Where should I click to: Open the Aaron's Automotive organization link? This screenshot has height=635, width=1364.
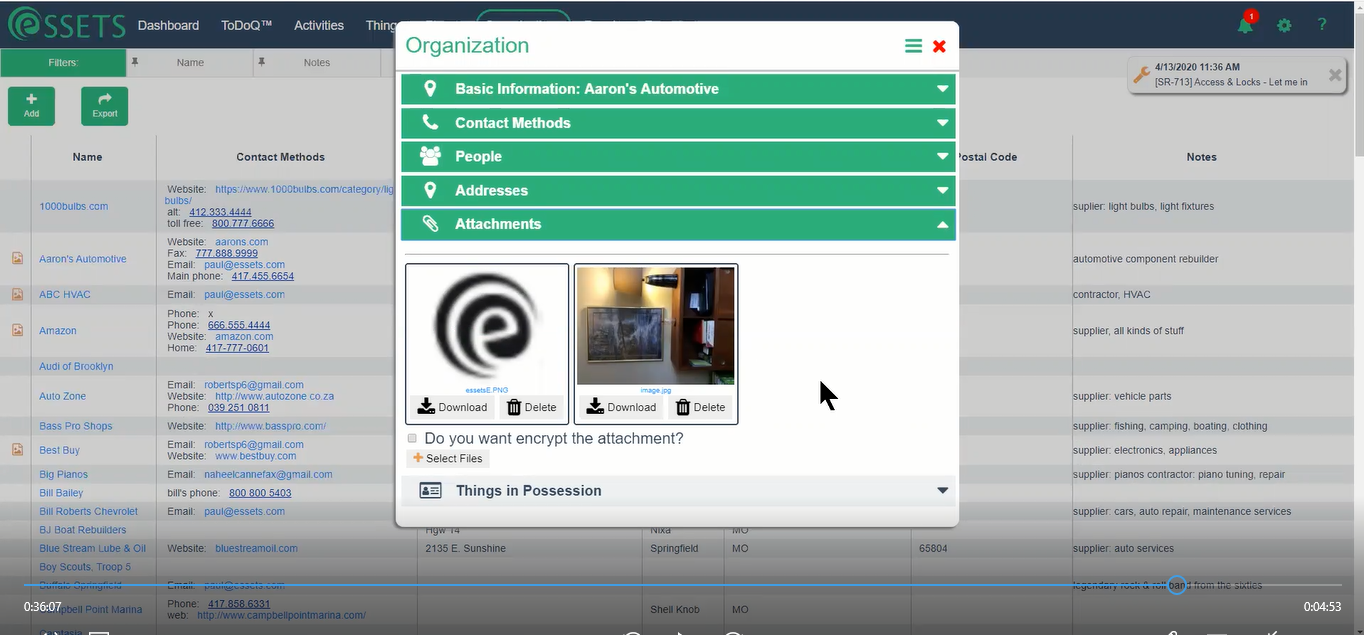coord(83,259)
